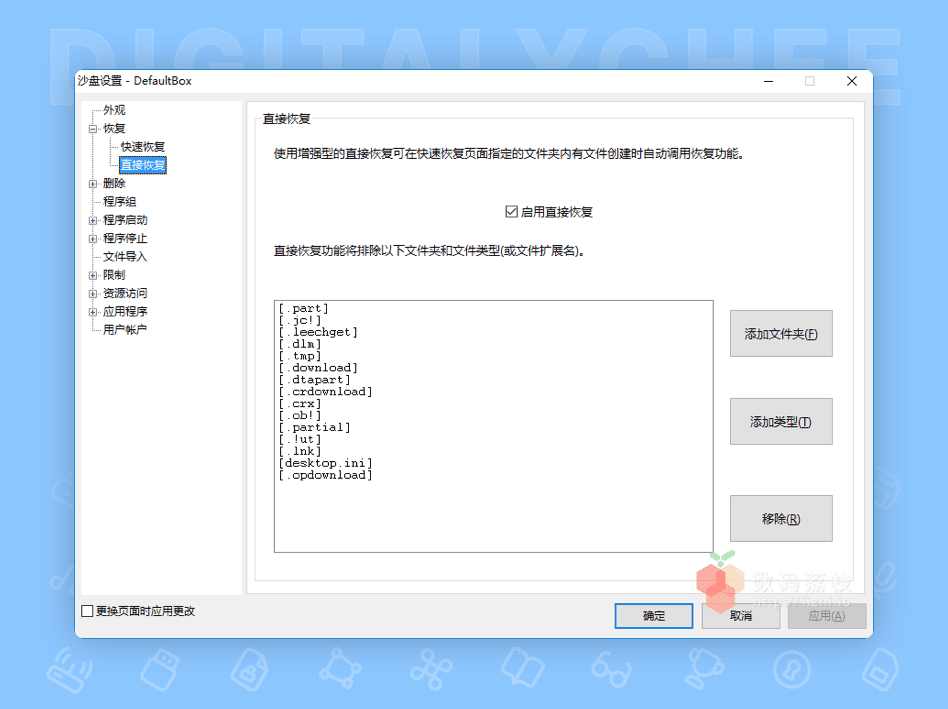The width and height of the screenshot is (948, 709).
Task: Select the 限制 tree label
Action: pyautogui.click(x=114, y=275)
